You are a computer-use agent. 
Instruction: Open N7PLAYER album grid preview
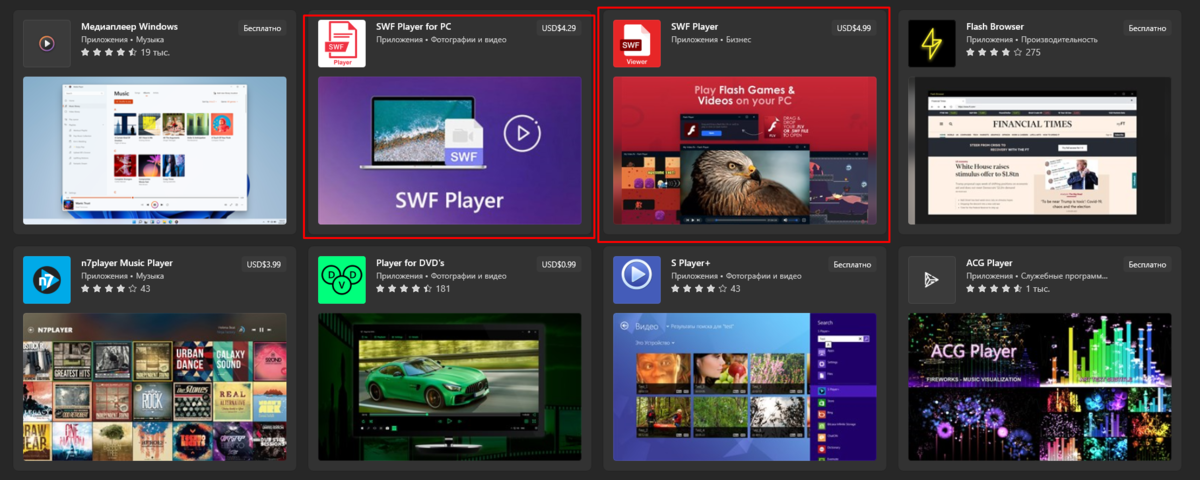pyautogui.click(x=154, y=387)
